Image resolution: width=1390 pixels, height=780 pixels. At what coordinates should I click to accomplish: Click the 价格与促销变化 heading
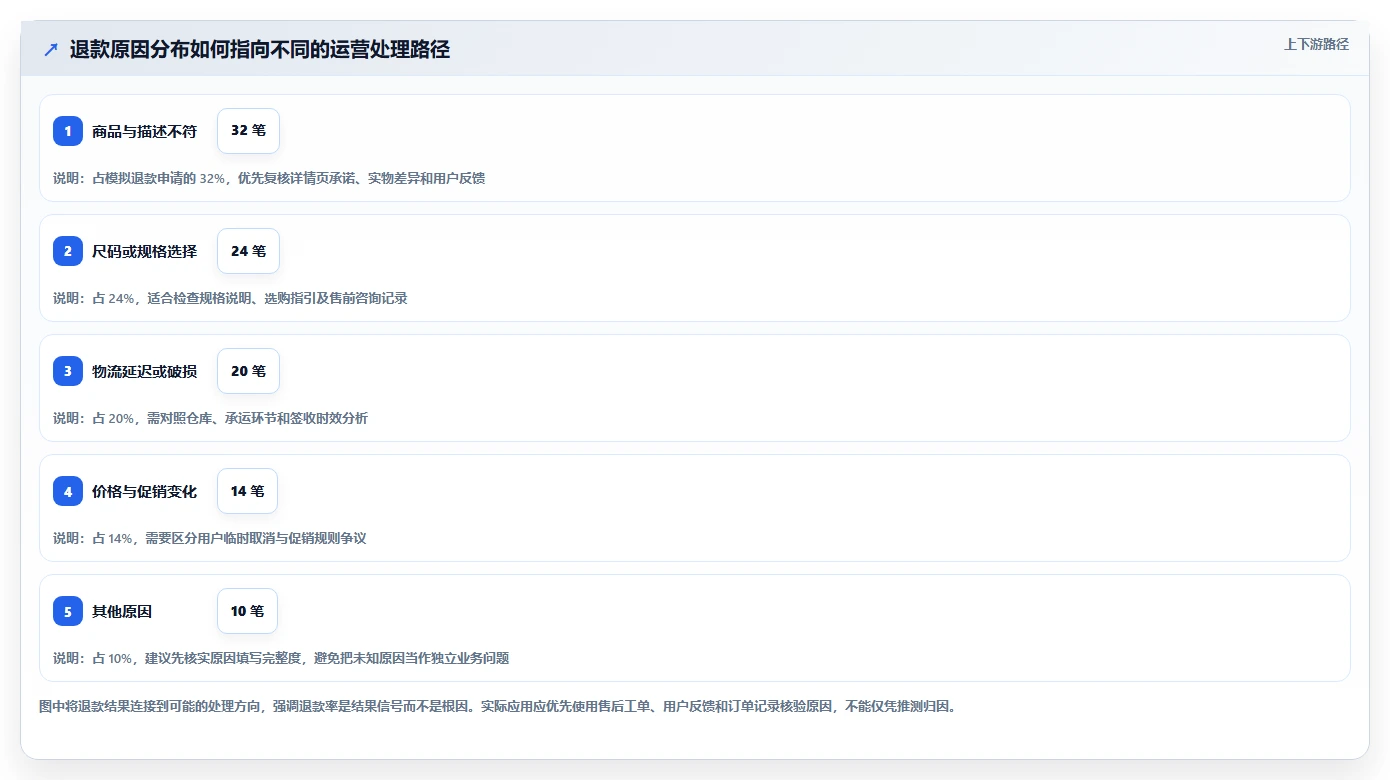coord(144,491)
